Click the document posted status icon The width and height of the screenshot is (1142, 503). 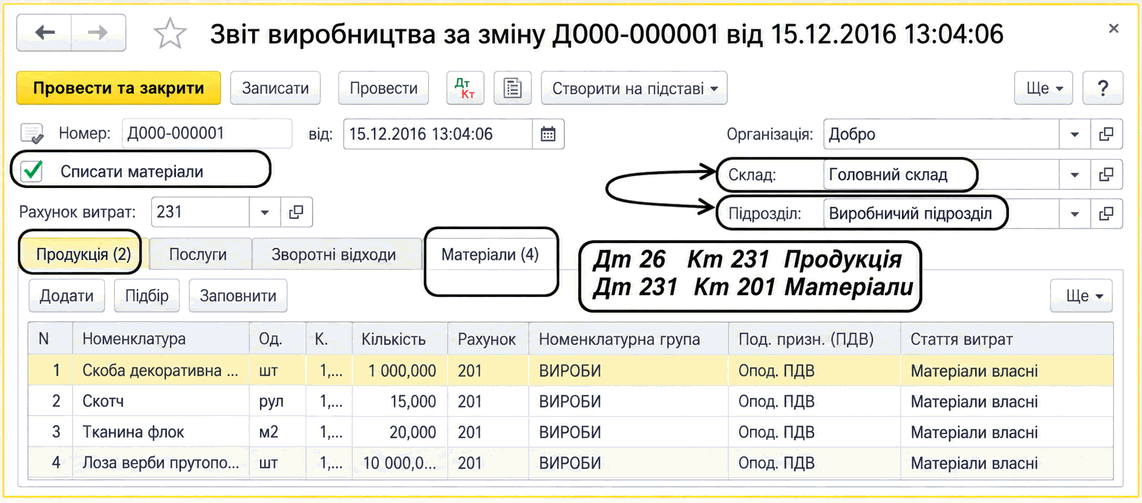click(31, 134)
